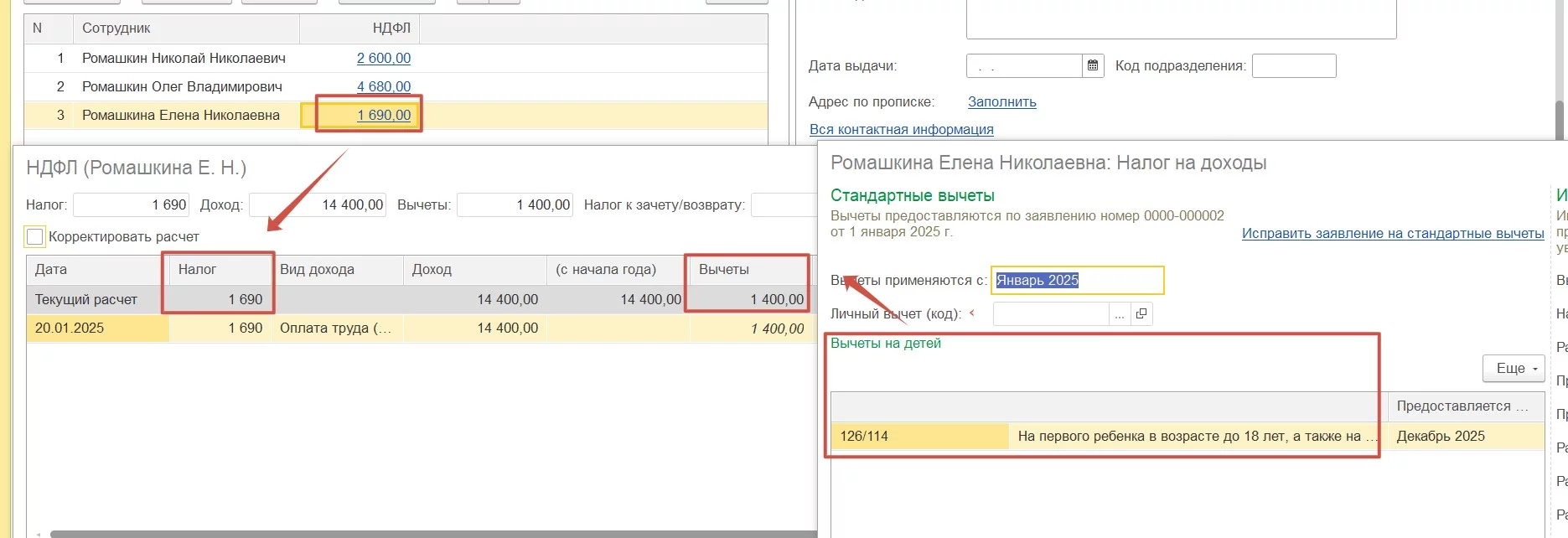Image resolution: width=1568 pixels, height=538 pixels.
Task: Select the Текущий расчет row
Action: [422, 300]
